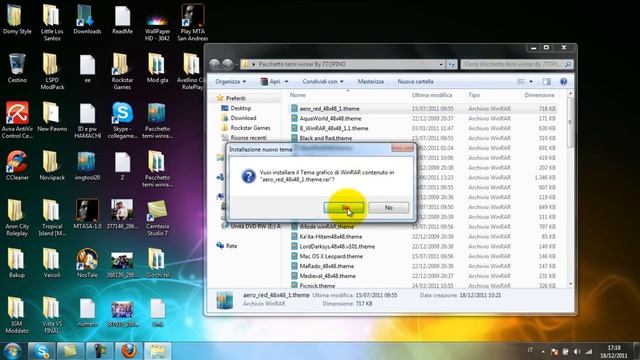
Task: Expand the address bar history dropdown
Action: (x=441, y=64)
